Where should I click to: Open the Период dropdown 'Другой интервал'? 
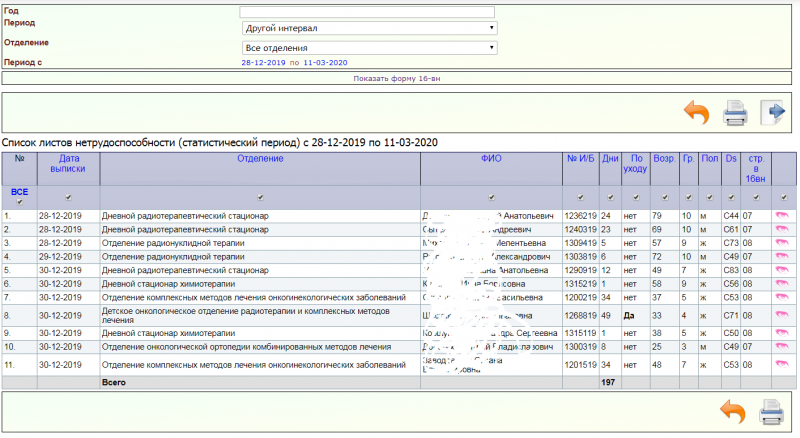[369, 29]
